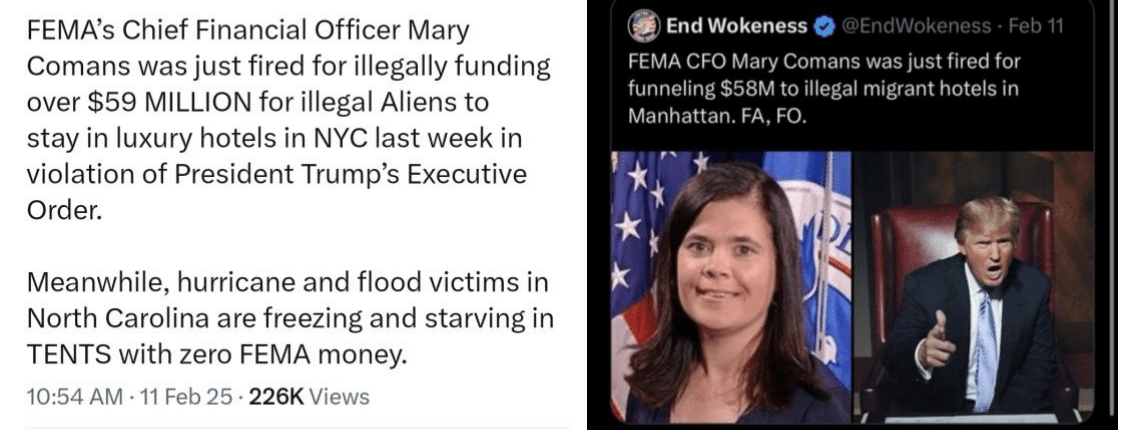1142x430 pixels.
Task: Visit the @EndWokeness handle link
Action: click(x=917, y=27)
